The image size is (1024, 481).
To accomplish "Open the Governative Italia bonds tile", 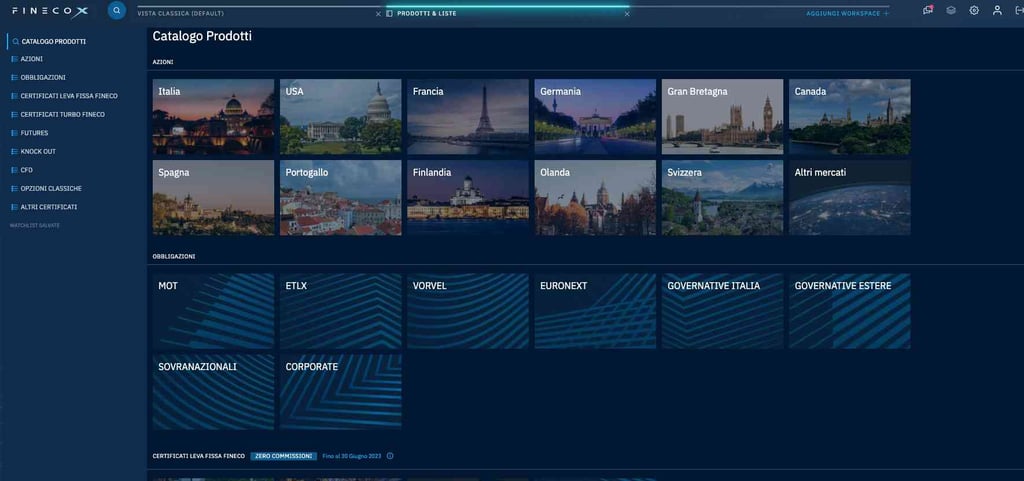I will coord(722,311).
